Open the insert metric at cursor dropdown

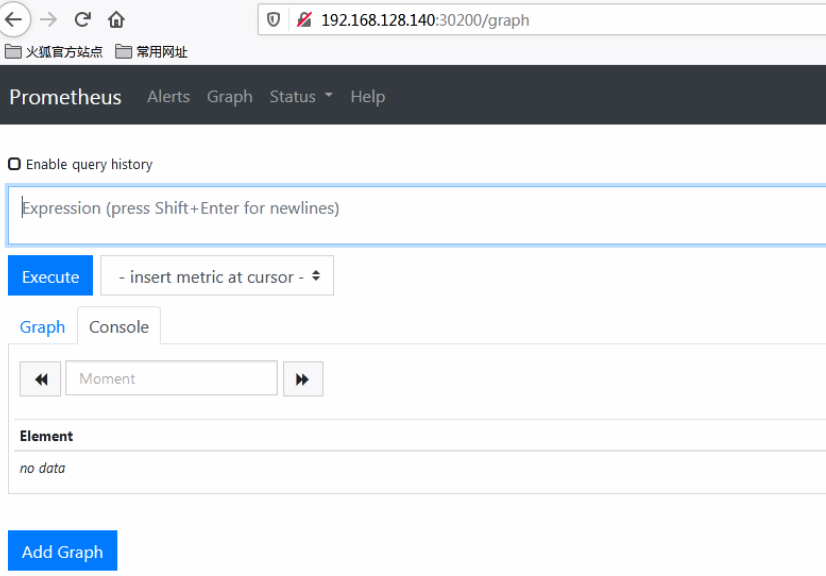coord(217,276)
